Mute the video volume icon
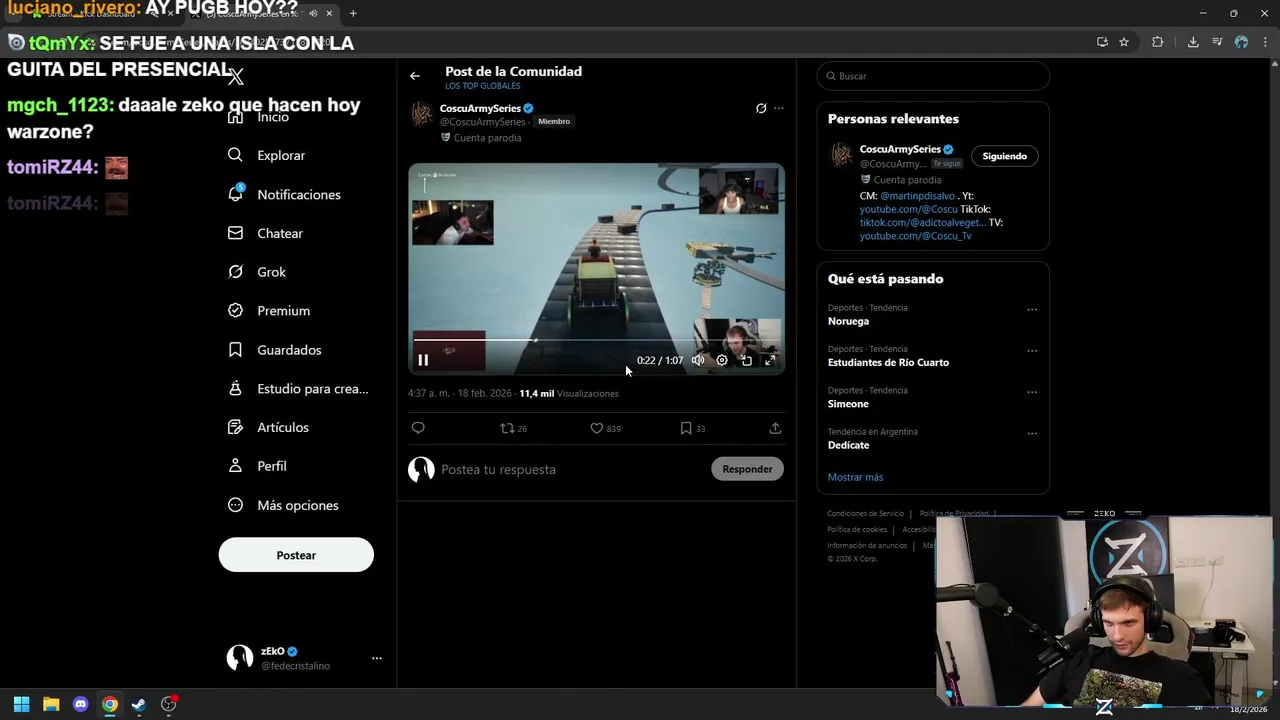1280x720 pixels. [698, 360]
